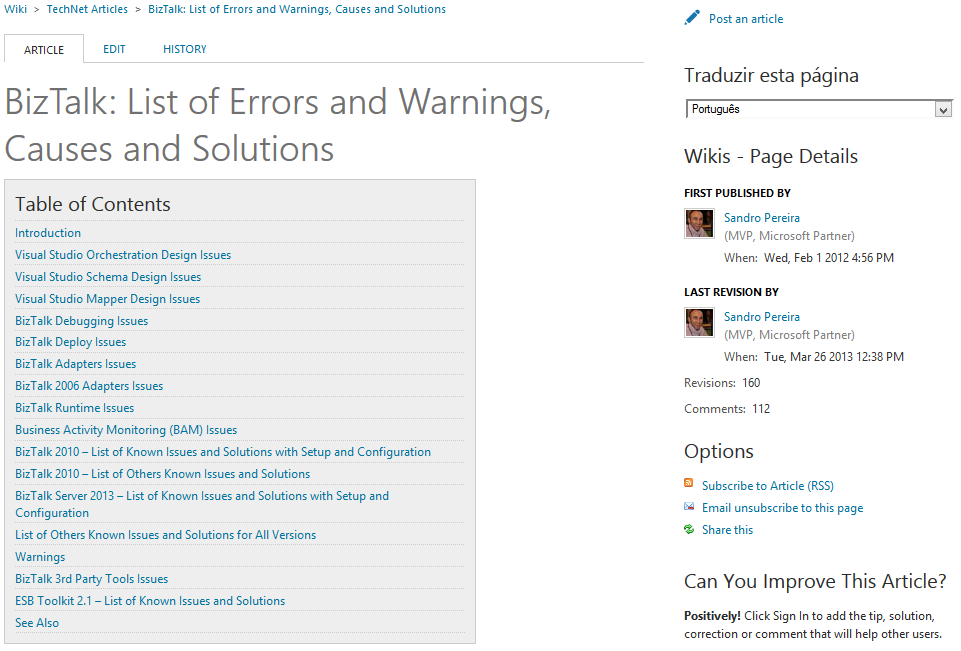Image resolution: width=961 pixels, height=651 pixels.
Task: Click the First Published By author photo
Action: pos(699,224)
